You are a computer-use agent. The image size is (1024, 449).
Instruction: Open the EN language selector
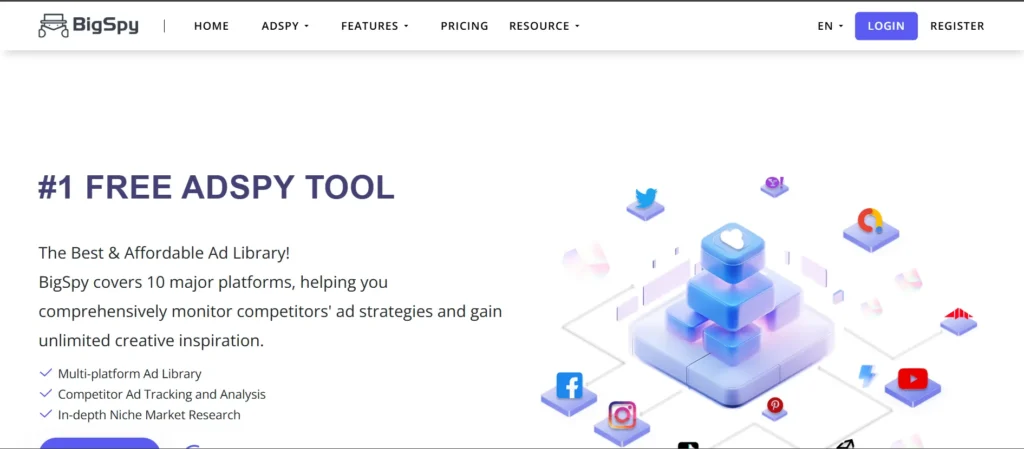point(830,26)
